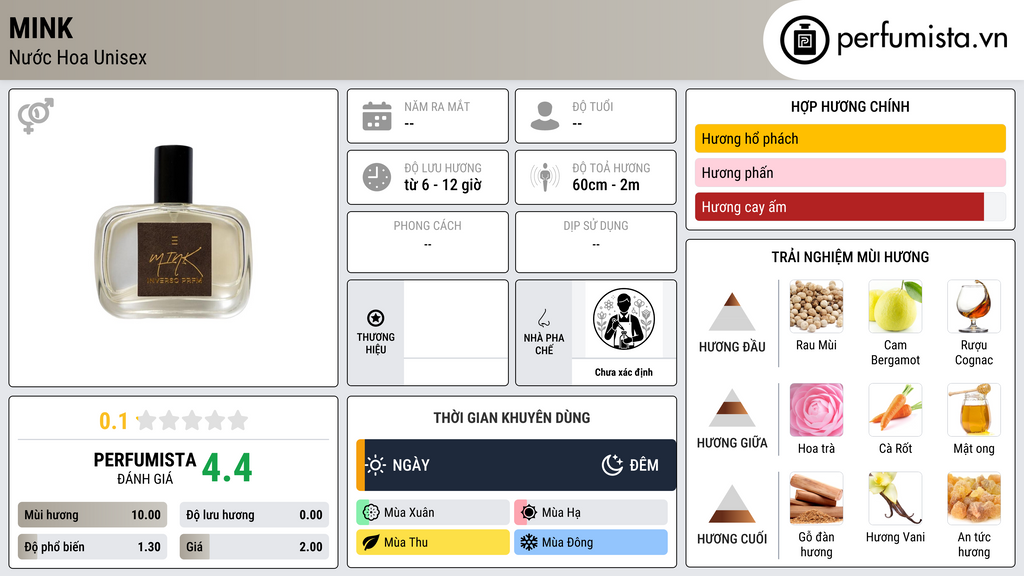Click the Hương hổ phách accord bar
Screen dimensions: 1024x576
tap(850, 138)
